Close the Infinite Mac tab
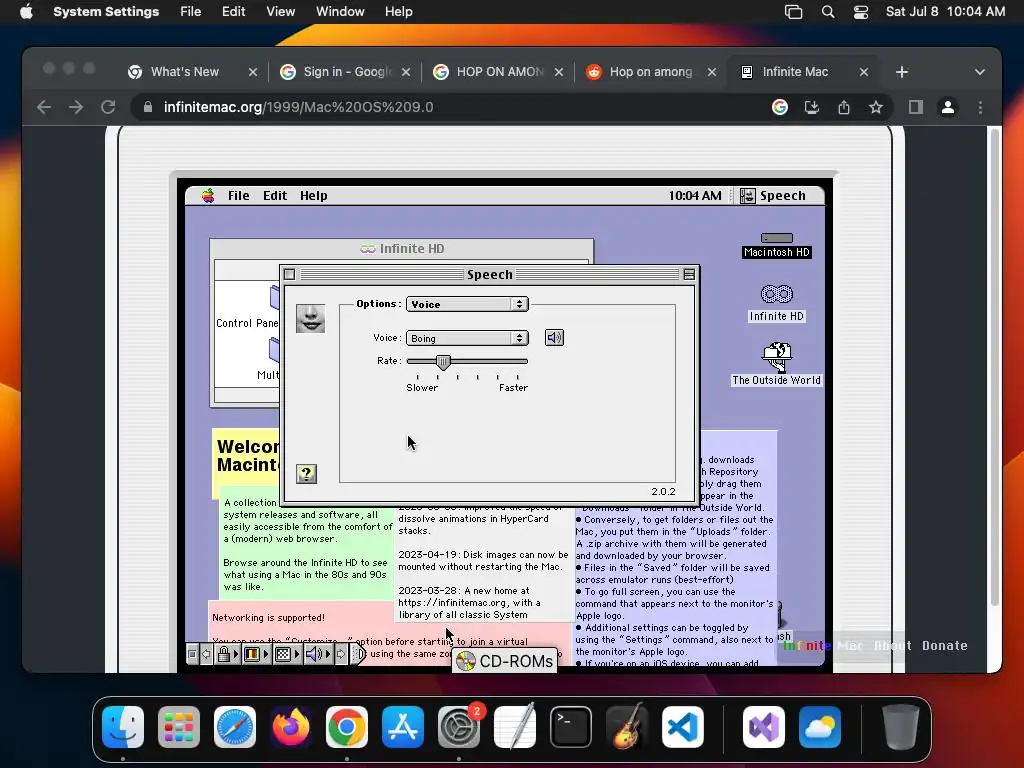This screenshot has width=1024, height=768. coord(864,72)
